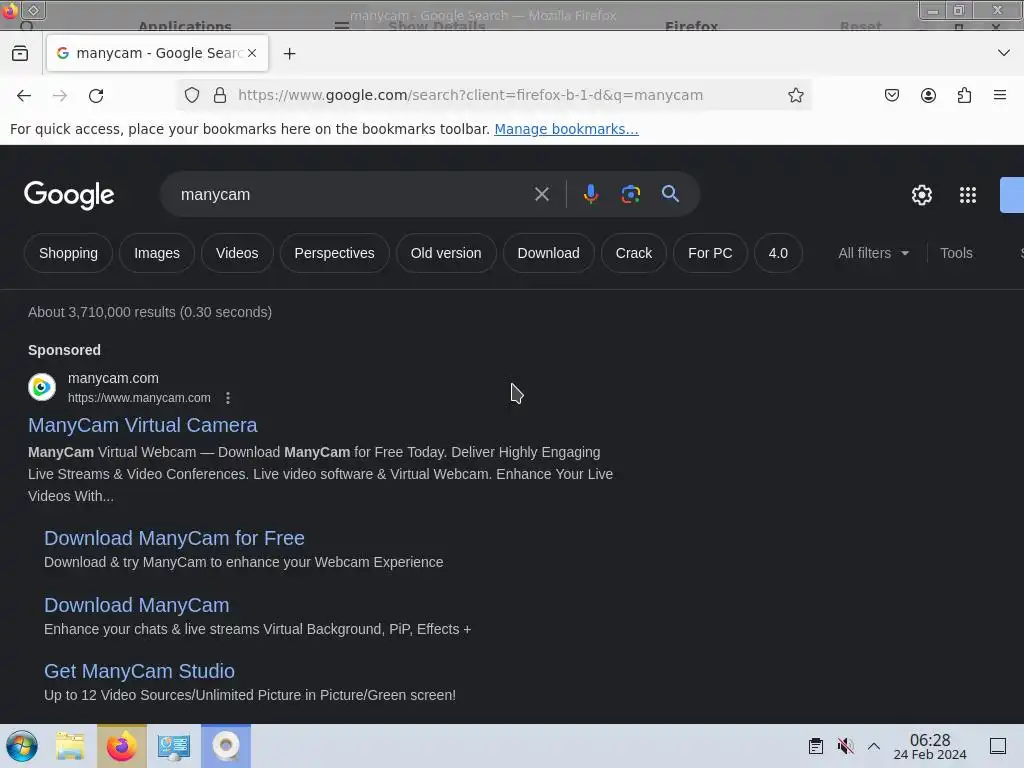The image size is (1024, 768).
Task: Expand the list all tabs chevron
Action: click(1004, 53)
